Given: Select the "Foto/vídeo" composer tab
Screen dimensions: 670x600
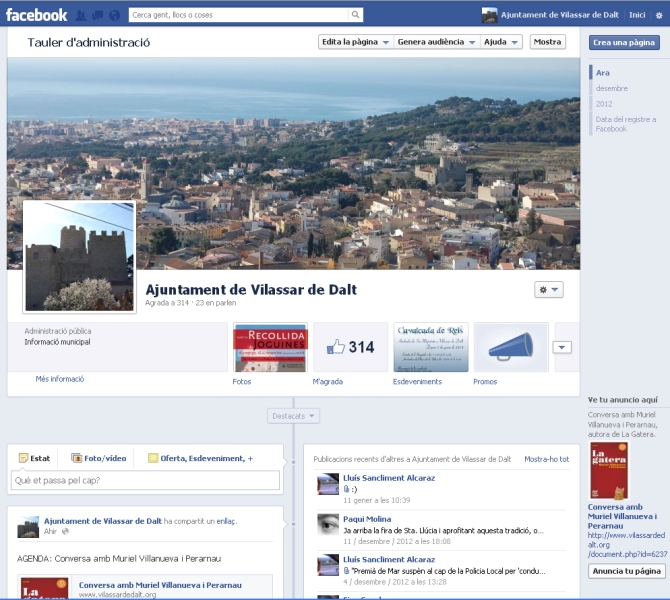Looking at the screenshot, I should coord(99,458).
